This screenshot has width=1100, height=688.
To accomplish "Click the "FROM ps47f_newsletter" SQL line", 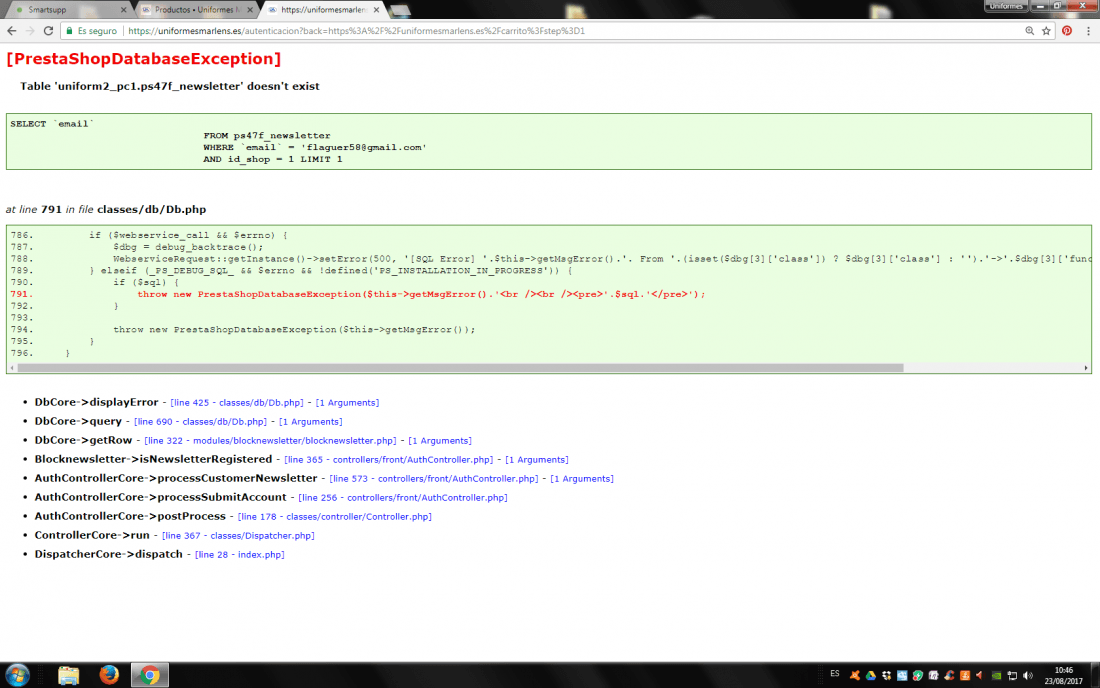I will tap(267, 135).
